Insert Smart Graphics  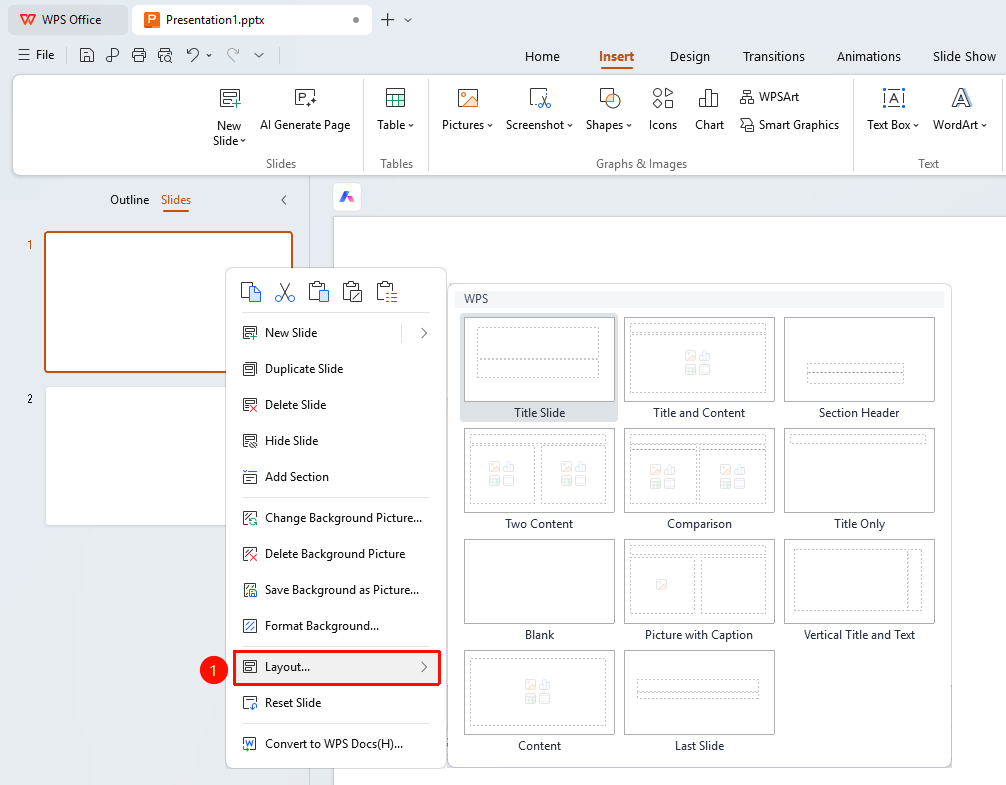click(789, 125)
